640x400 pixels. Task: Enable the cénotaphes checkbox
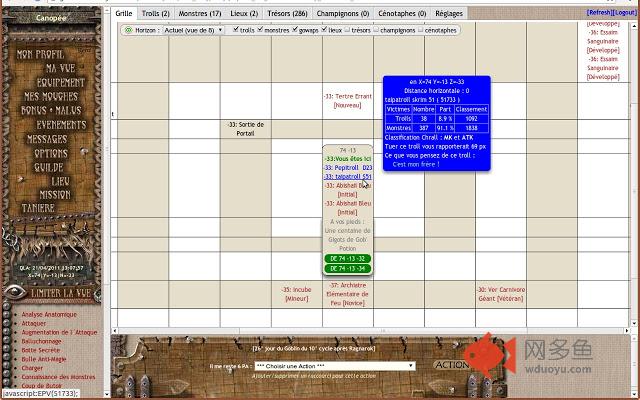420,29
